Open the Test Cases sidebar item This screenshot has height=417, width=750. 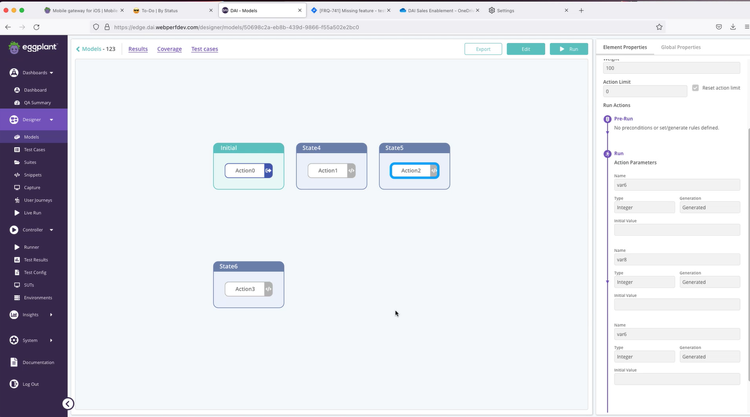pos(34,149)
